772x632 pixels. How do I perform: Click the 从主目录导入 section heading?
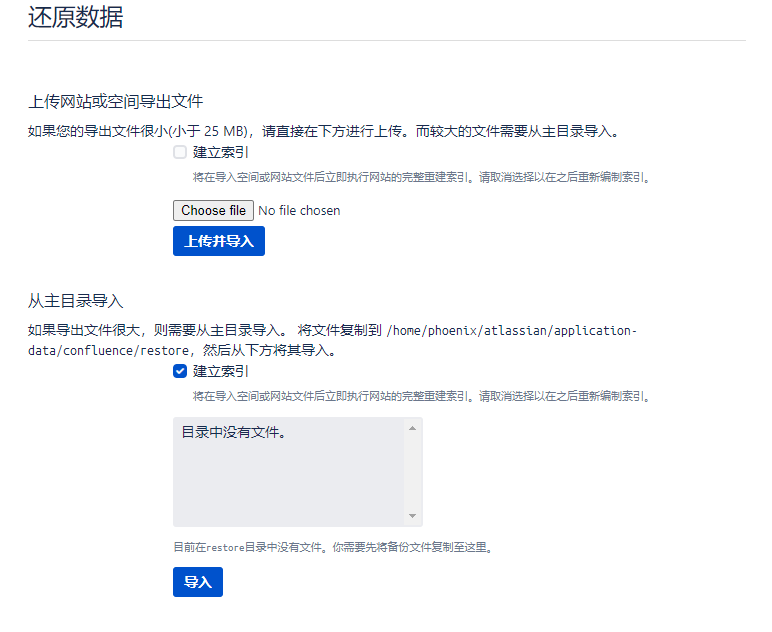click(x=76, y=300)
